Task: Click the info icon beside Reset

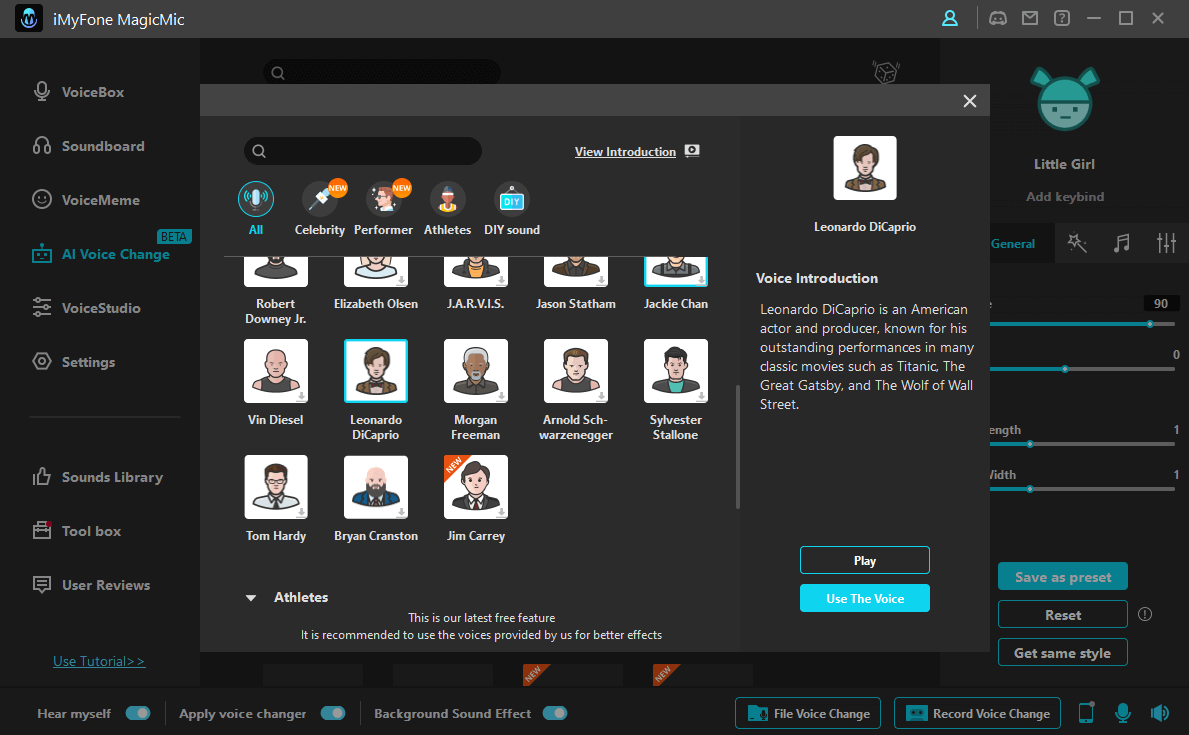Action: point(1145,614)
